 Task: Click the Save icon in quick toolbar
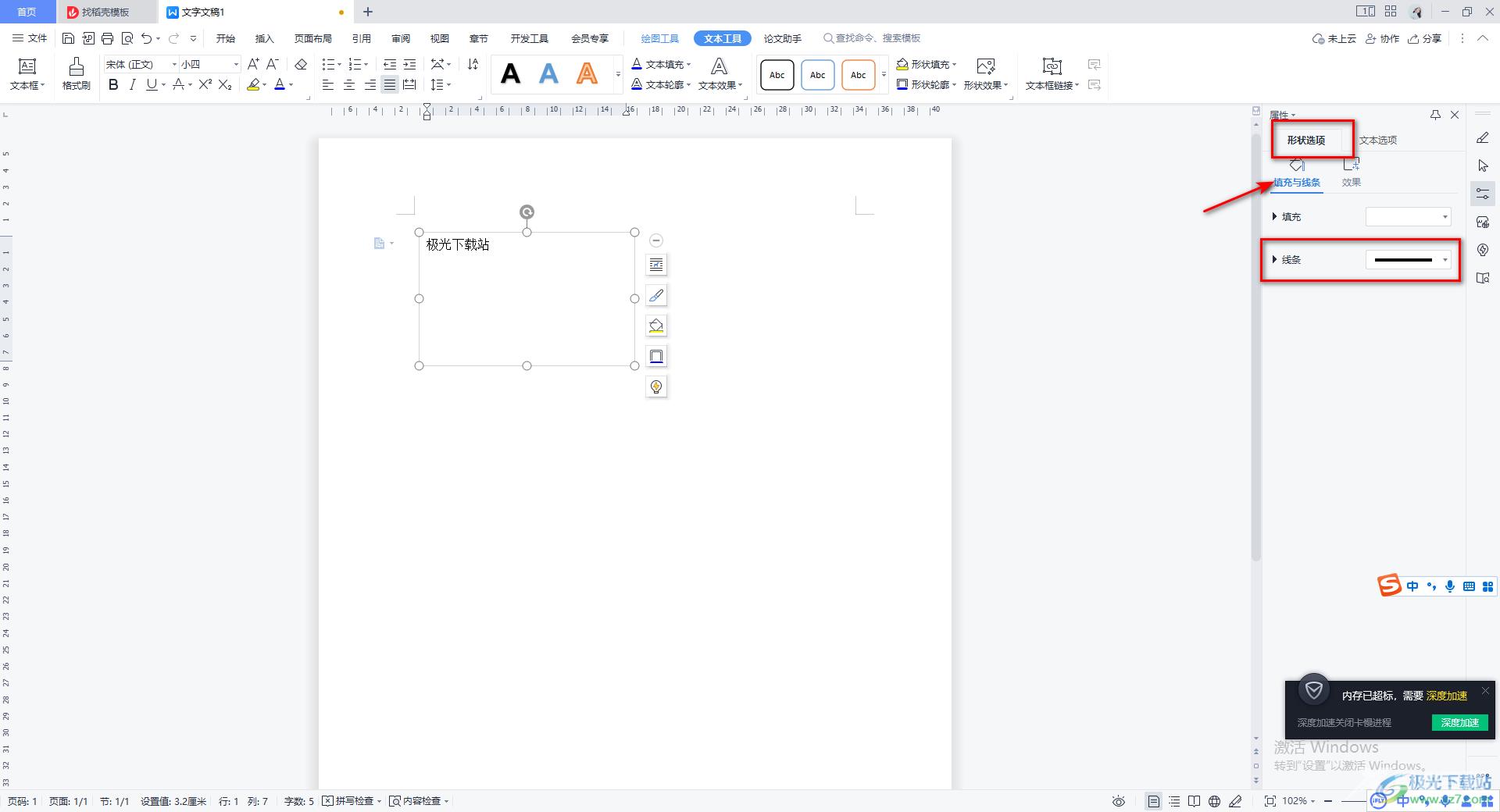point(68,38)
